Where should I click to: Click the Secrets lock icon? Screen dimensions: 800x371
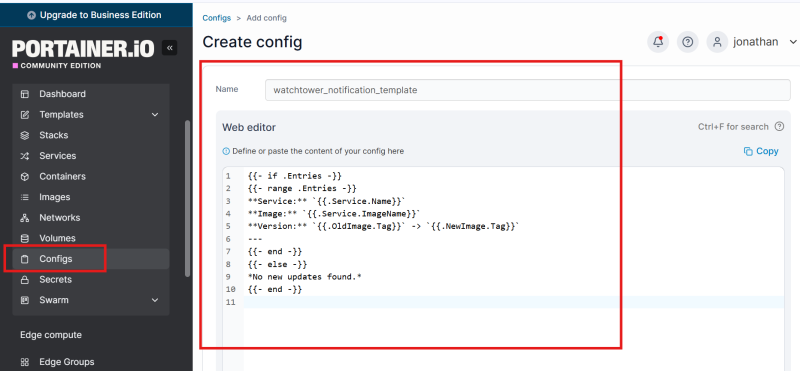tap(24, 280)
